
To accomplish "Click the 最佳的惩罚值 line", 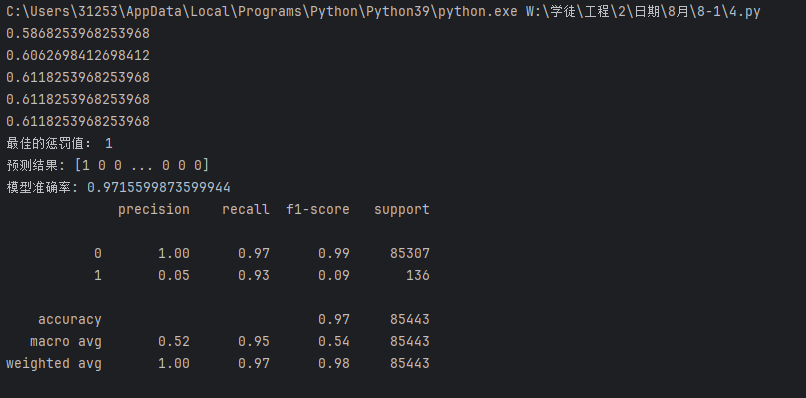I will pos(59,143).
